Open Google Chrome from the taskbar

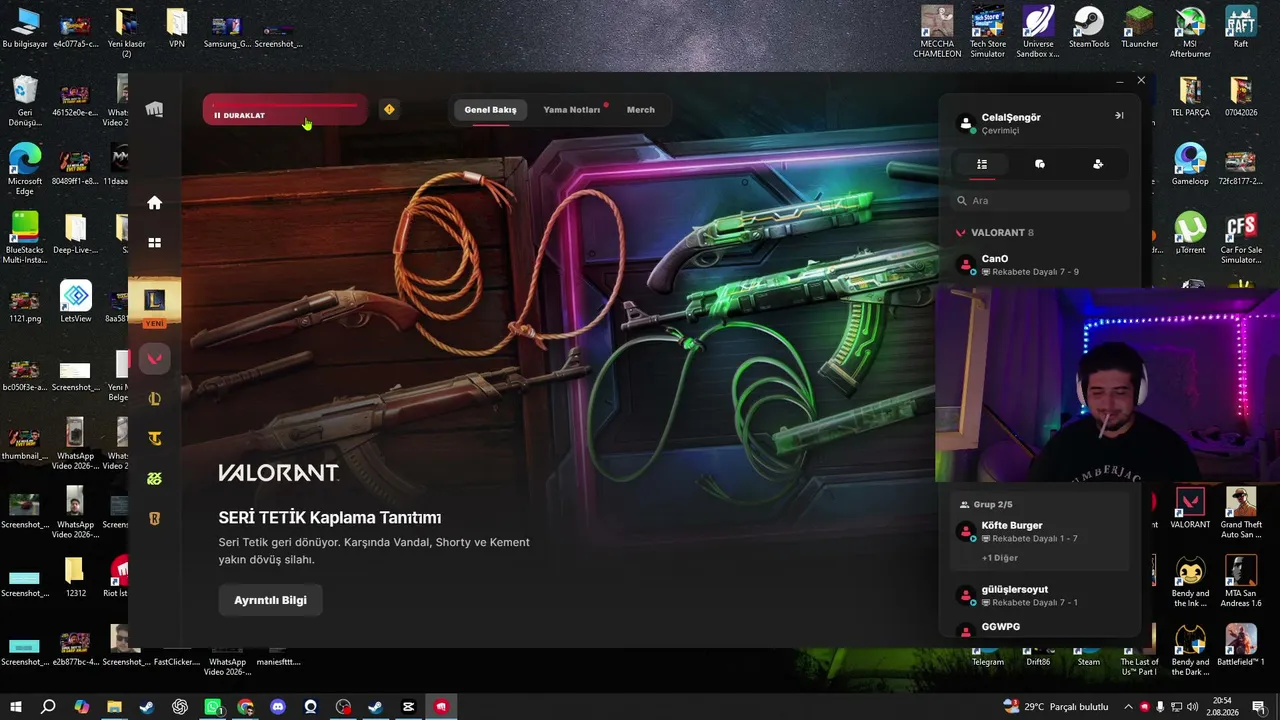[x=246, y=707]
